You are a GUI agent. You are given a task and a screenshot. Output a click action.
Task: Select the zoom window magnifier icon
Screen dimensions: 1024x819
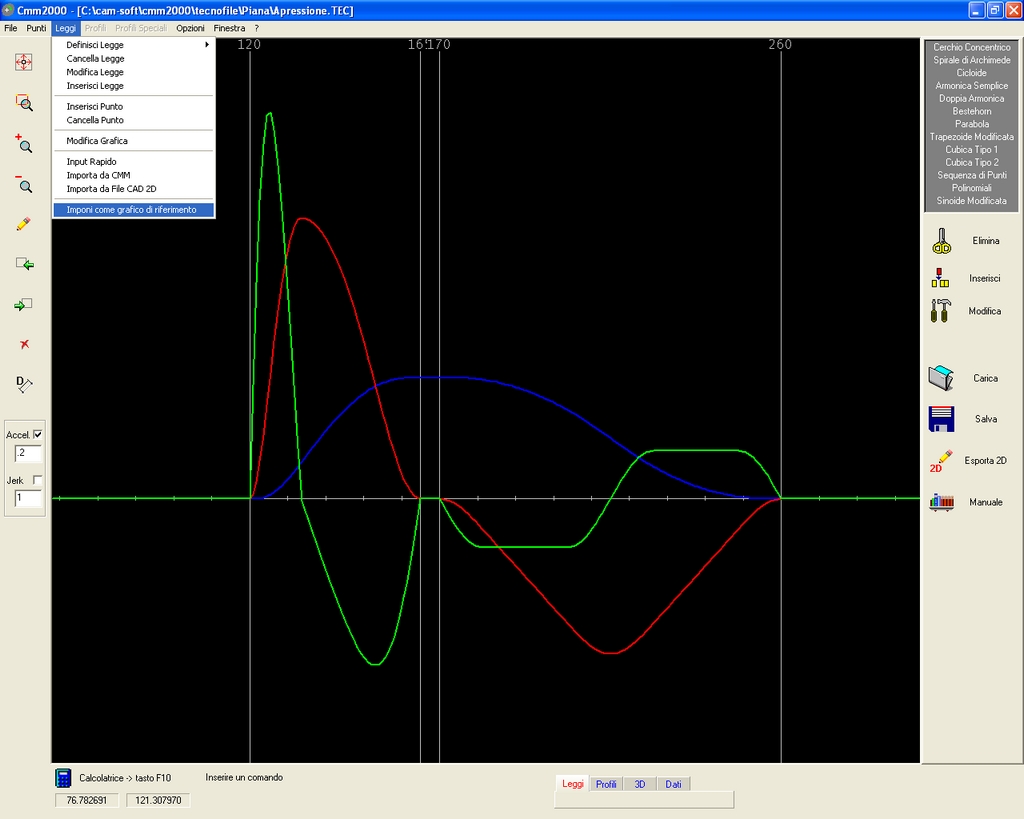point(24,103)
